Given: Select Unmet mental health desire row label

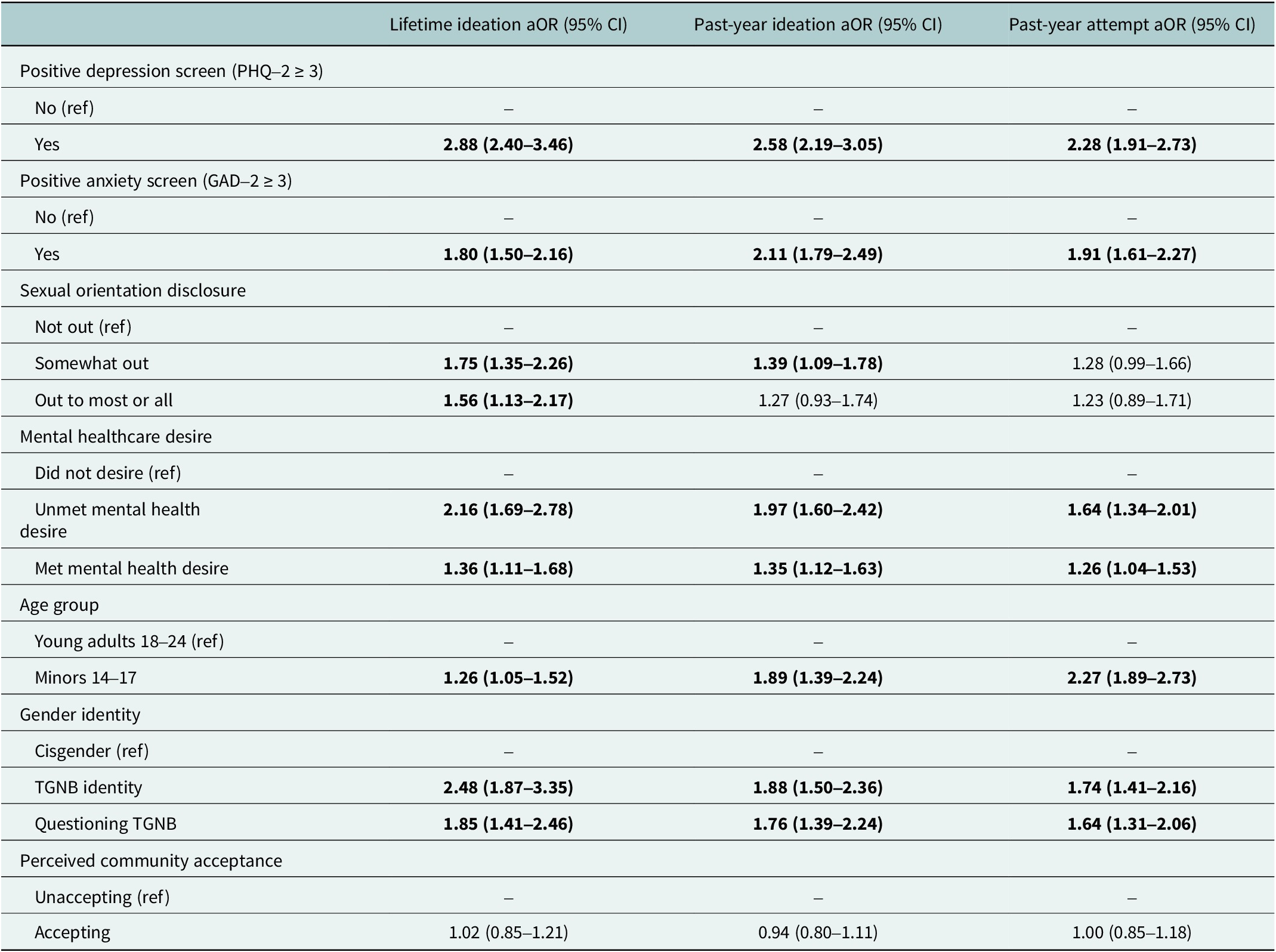Looking at the screenshot, I should 110,520.
